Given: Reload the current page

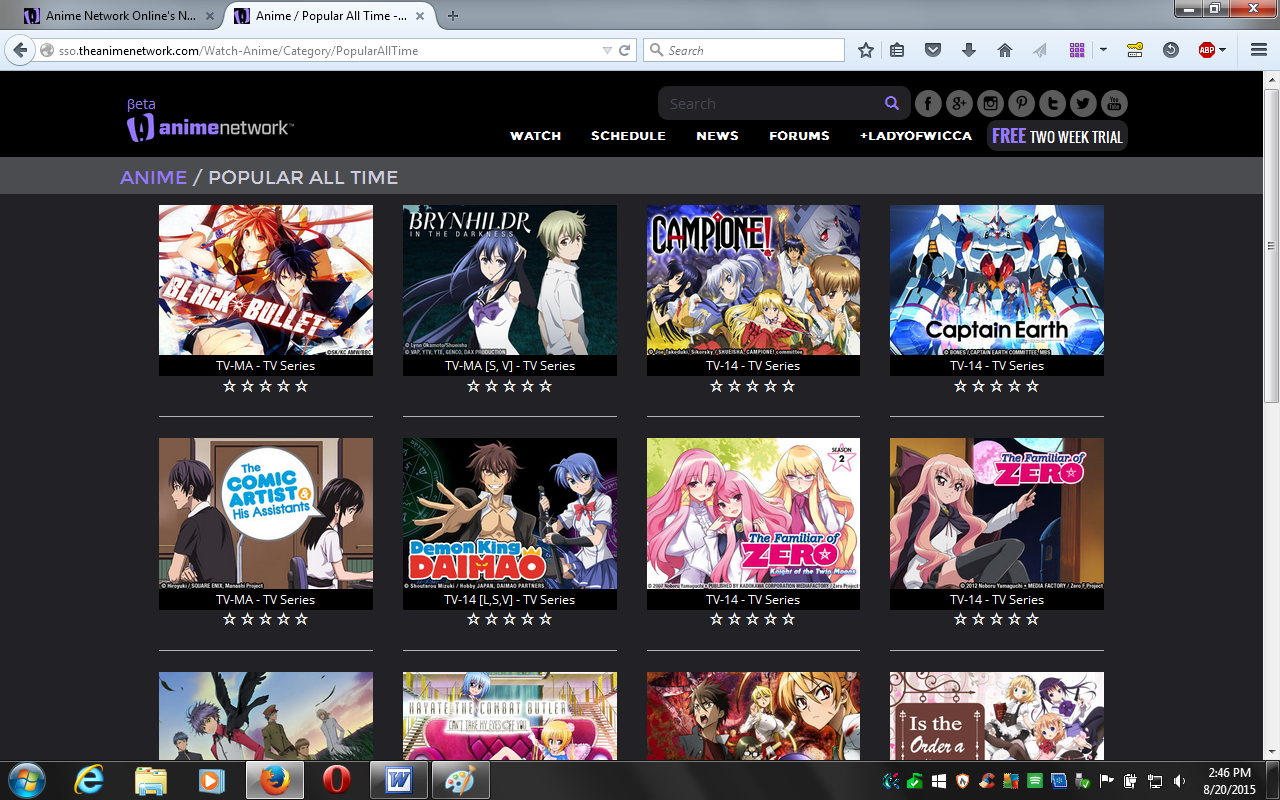Looking at the screenshot, I should pos(625,50).
